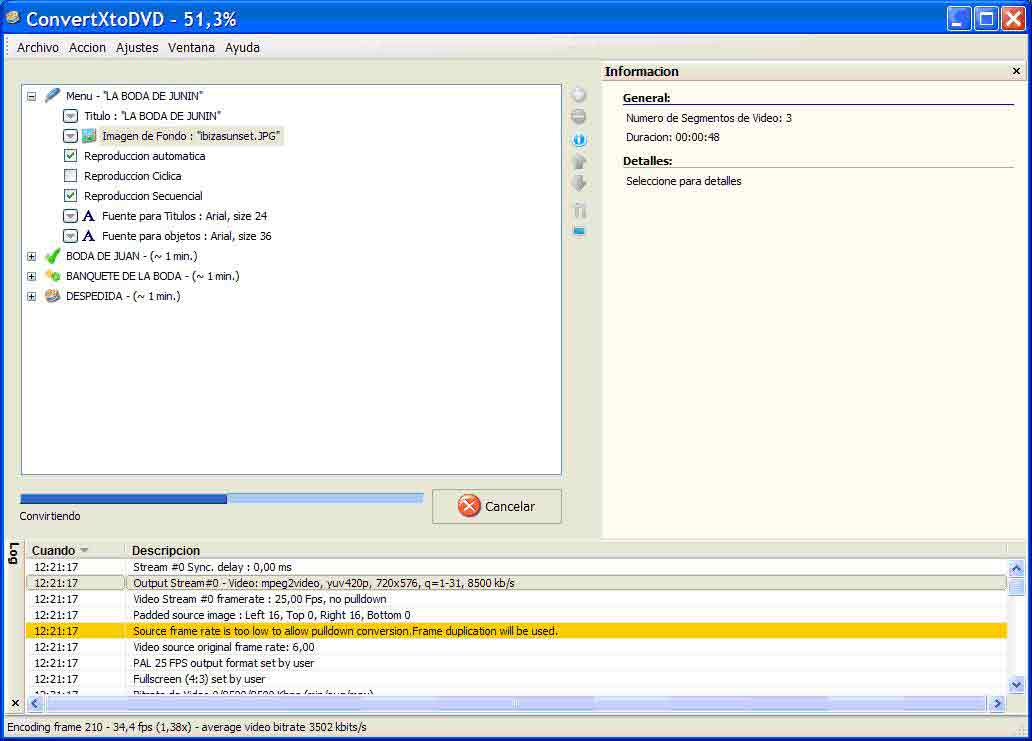Select the highlighted Source frame rate warning row
The height and width of the screenshot is (741, 1032).
click(x=516, y=631)
